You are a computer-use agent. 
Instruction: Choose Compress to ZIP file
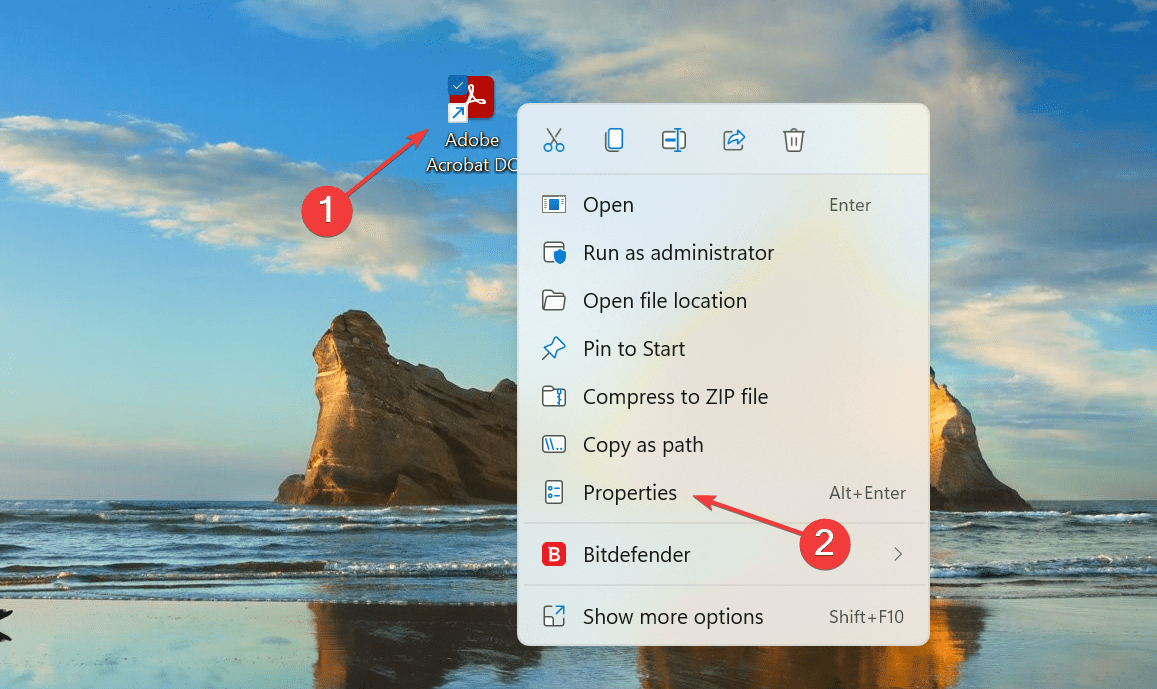(676, 396)
